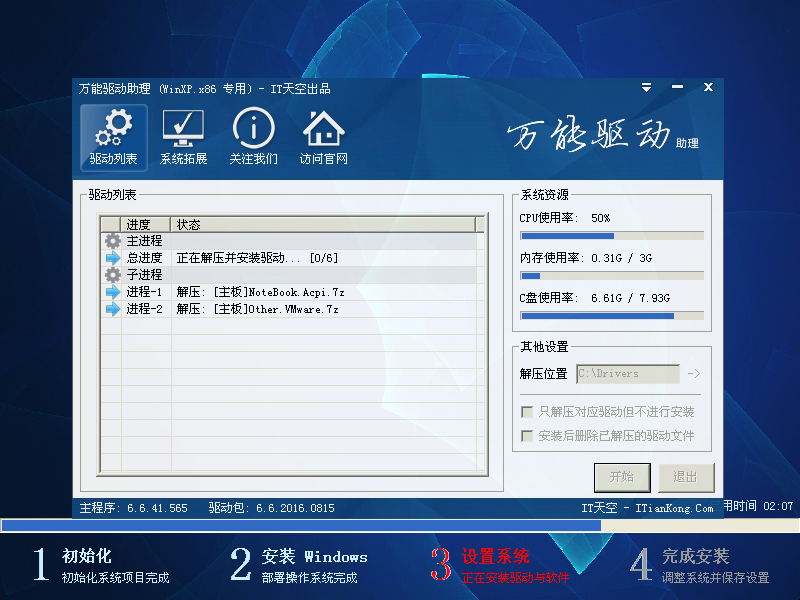Click step 4 完成安装 in installer

coord(700,565)
